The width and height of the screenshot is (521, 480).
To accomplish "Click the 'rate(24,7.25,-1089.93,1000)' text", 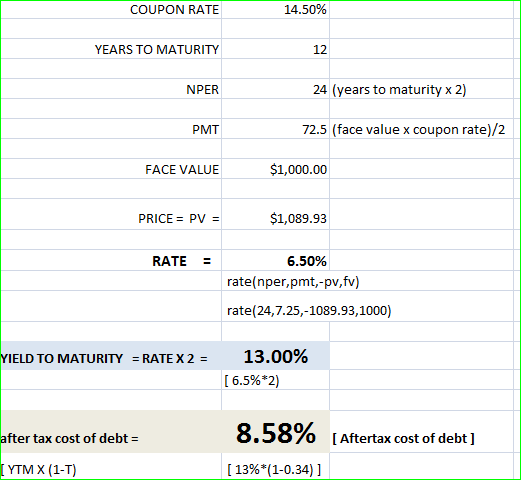I will 309,311.
